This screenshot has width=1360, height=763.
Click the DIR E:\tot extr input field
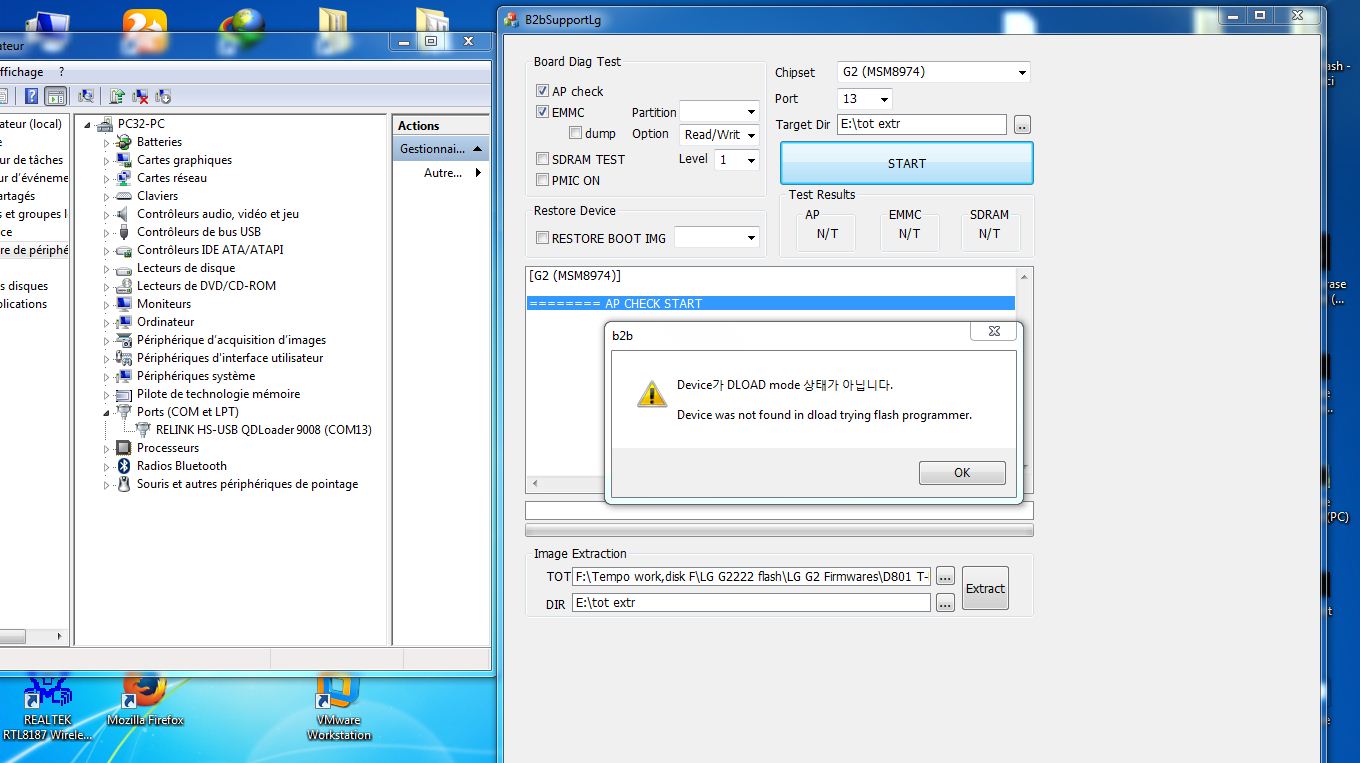[x=751, y=603]
